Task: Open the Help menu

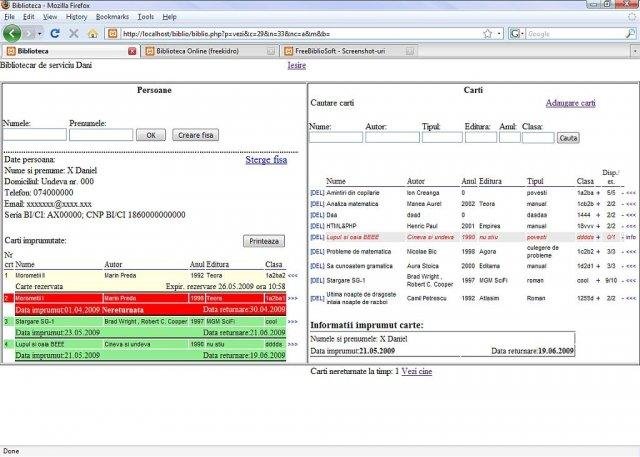Action: coord(169,17)
